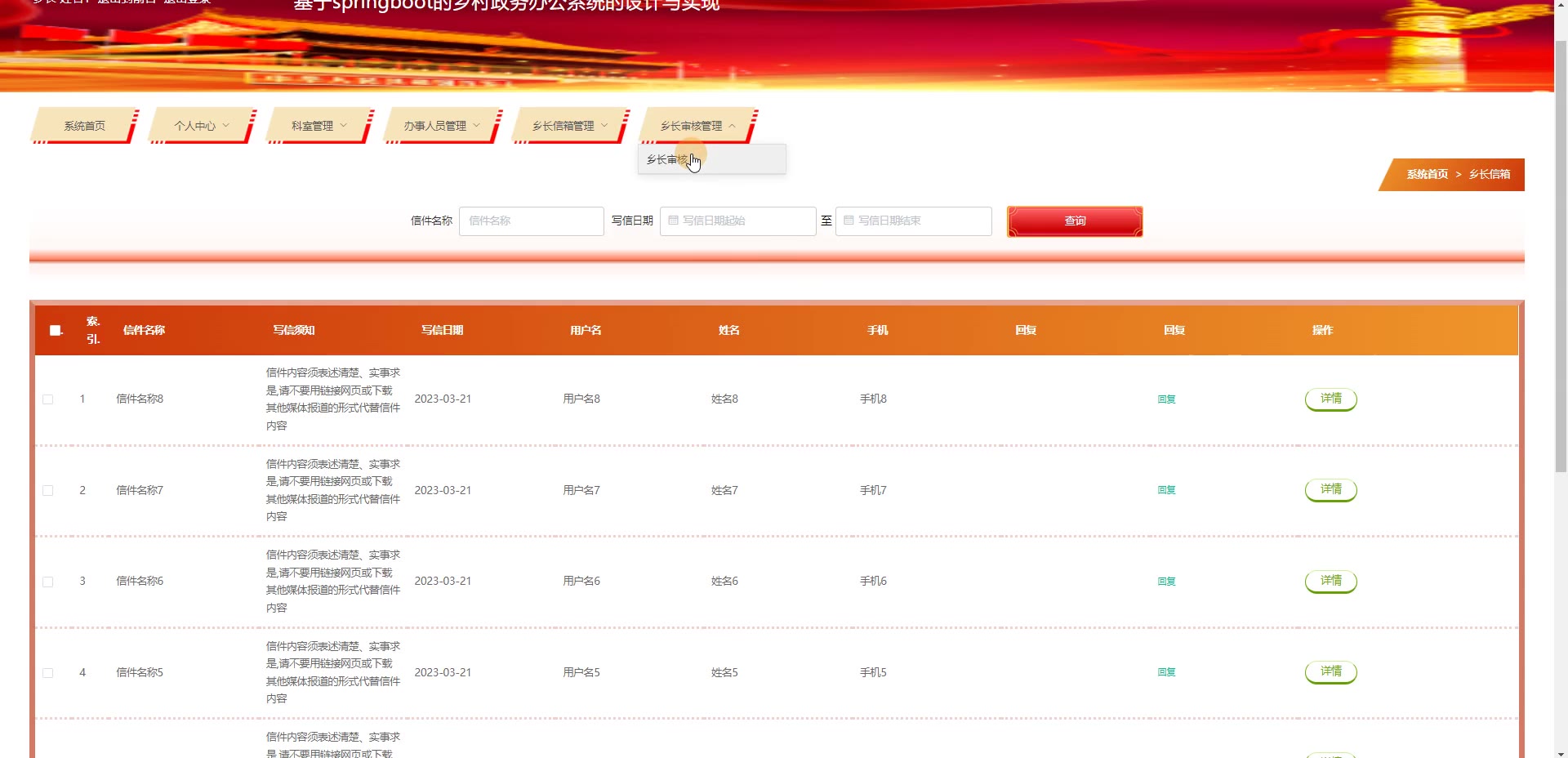Image resolution: width=1568 pixels, height=758 pixels.
Task: Select the 信件名称8 cell
Action: point(140,399)
